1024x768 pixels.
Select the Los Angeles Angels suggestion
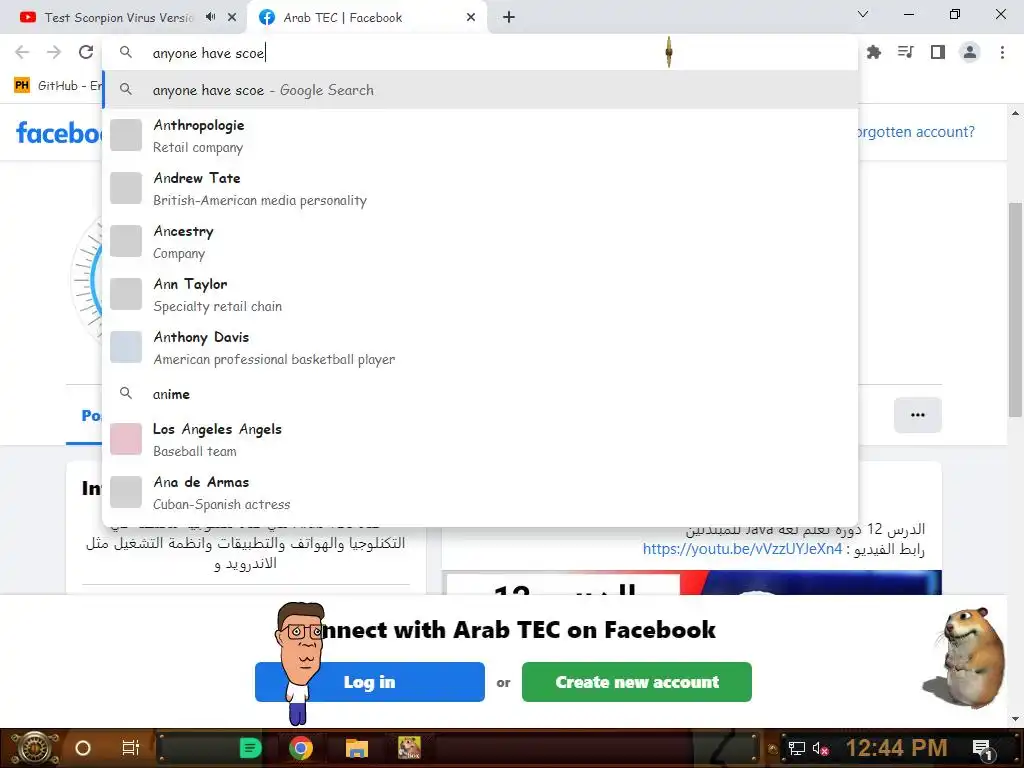point(480,439)
